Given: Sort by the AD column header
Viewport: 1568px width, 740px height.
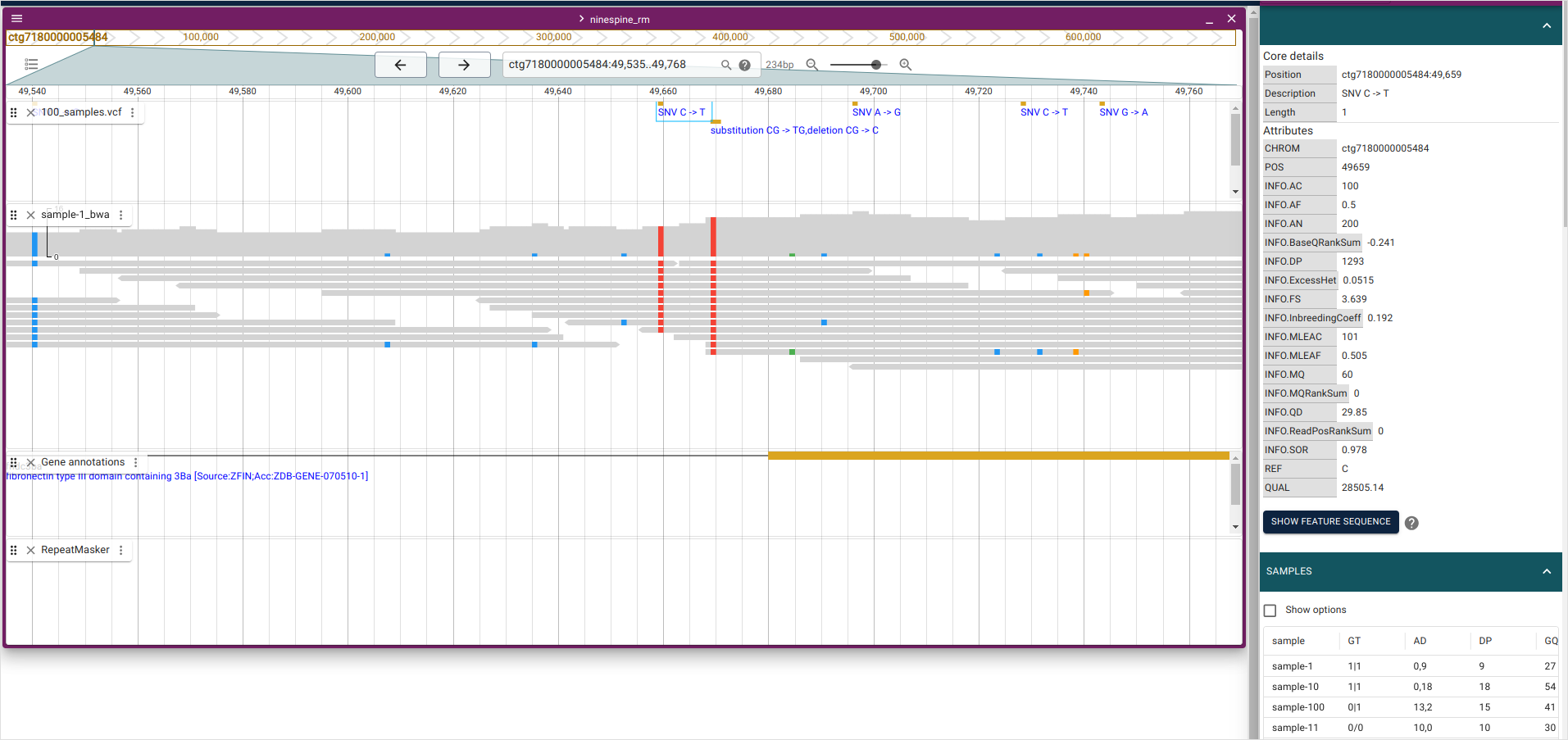Looking at the screenshot, I should point(1420,641).
